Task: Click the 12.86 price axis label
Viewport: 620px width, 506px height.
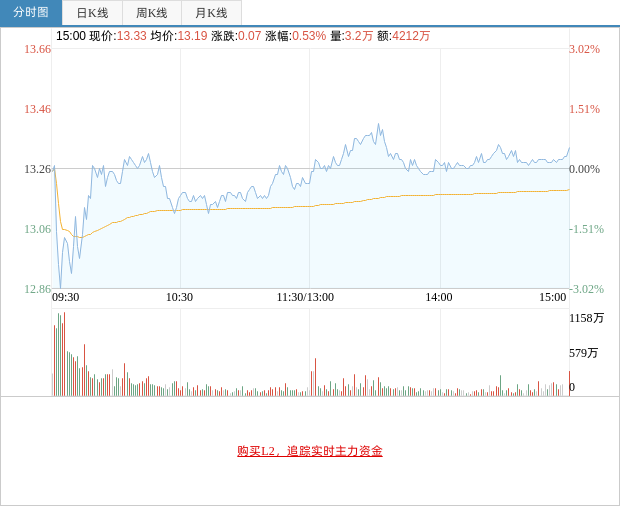Action: (x=37, y=289)
